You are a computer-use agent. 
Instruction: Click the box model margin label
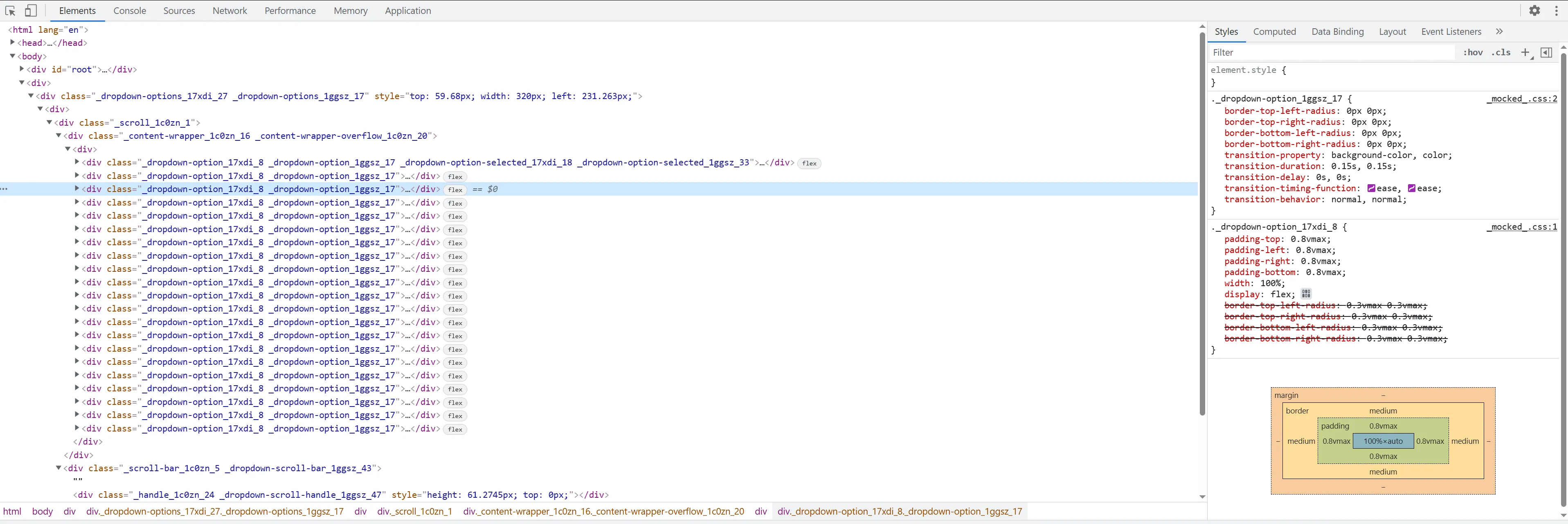(x=1286, y=395)
